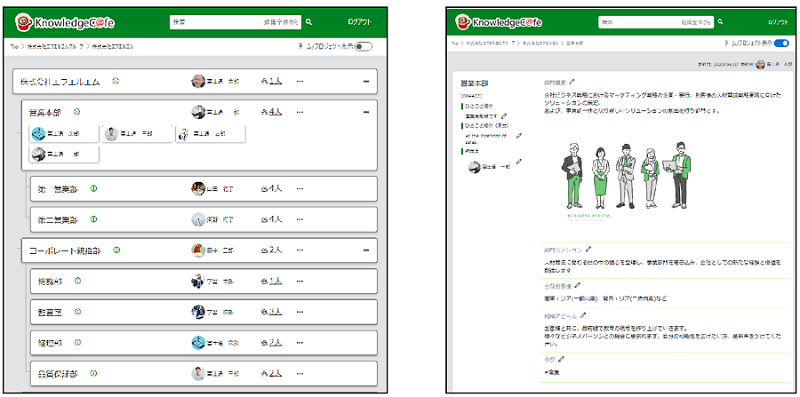Enable the チーム/プロジェクト表示 toggle in left window

pyautogui.click(x=363, y=46)
